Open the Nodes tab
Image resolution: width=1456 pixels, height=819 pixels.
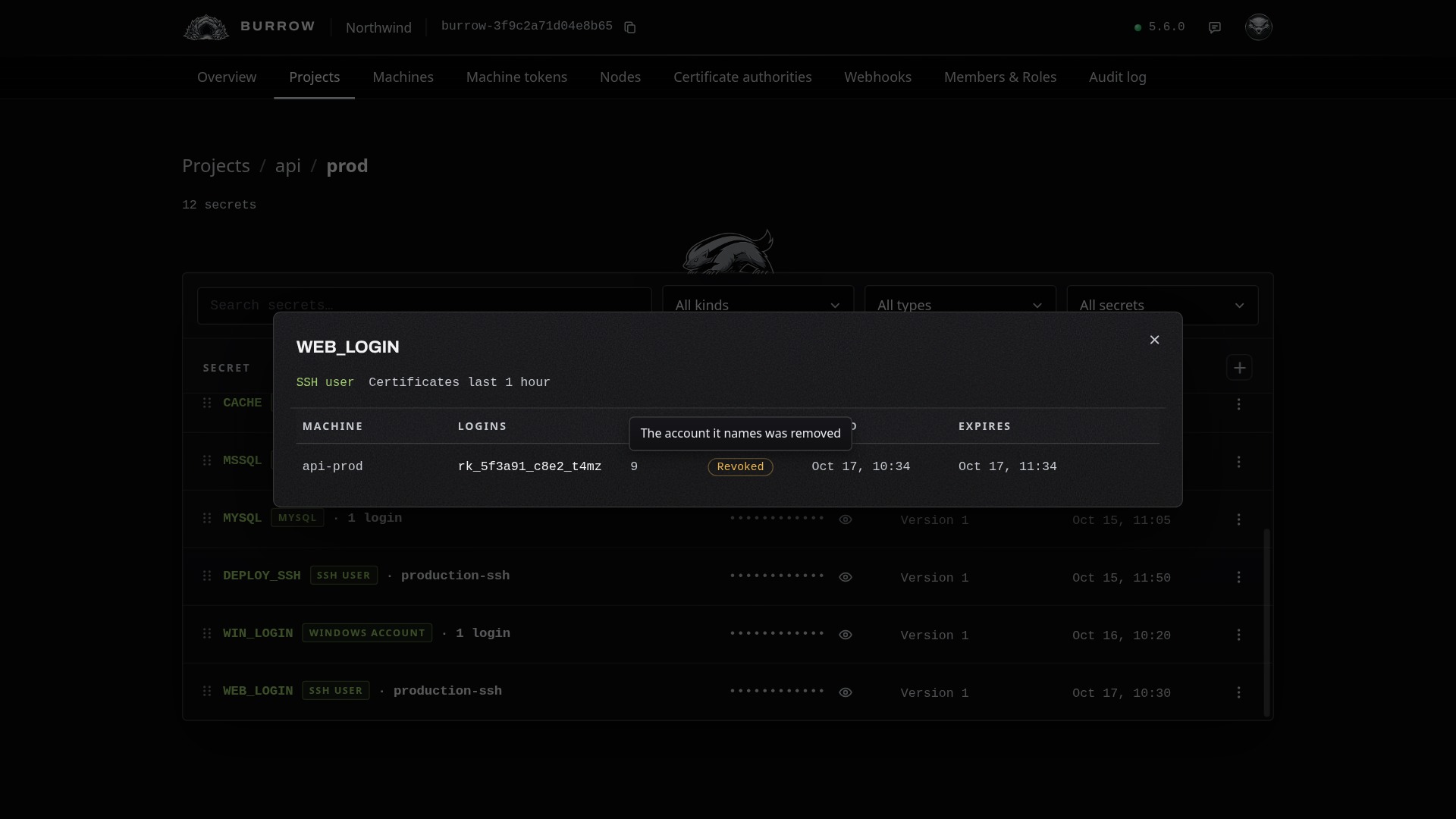(x=620, y=77)
